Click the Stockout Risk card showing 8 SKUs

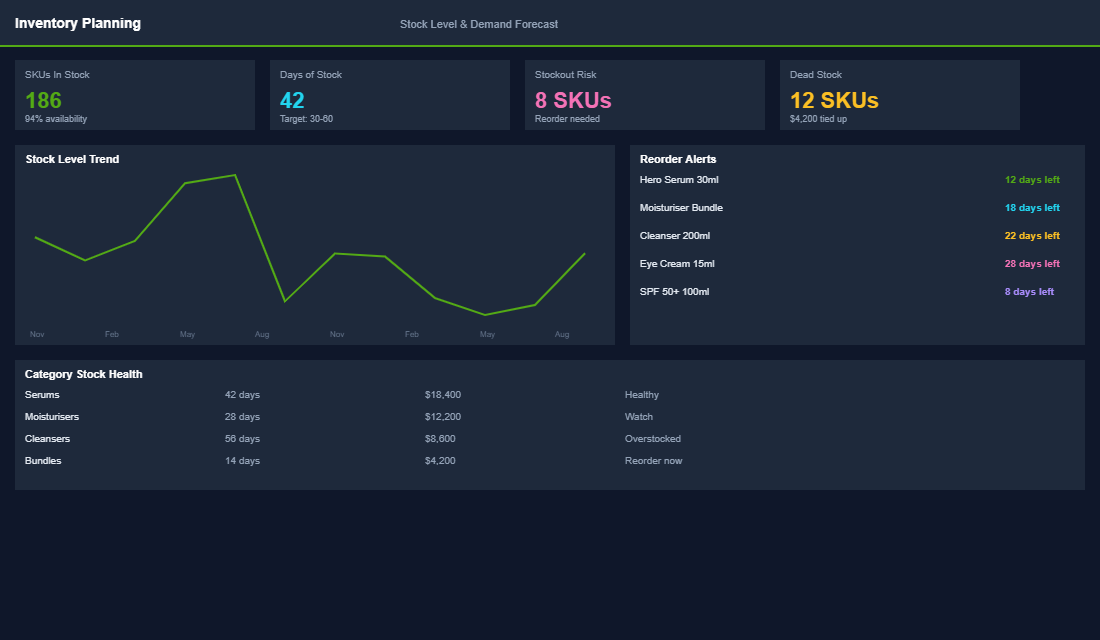pyautogui.click(x=644, y=95)
